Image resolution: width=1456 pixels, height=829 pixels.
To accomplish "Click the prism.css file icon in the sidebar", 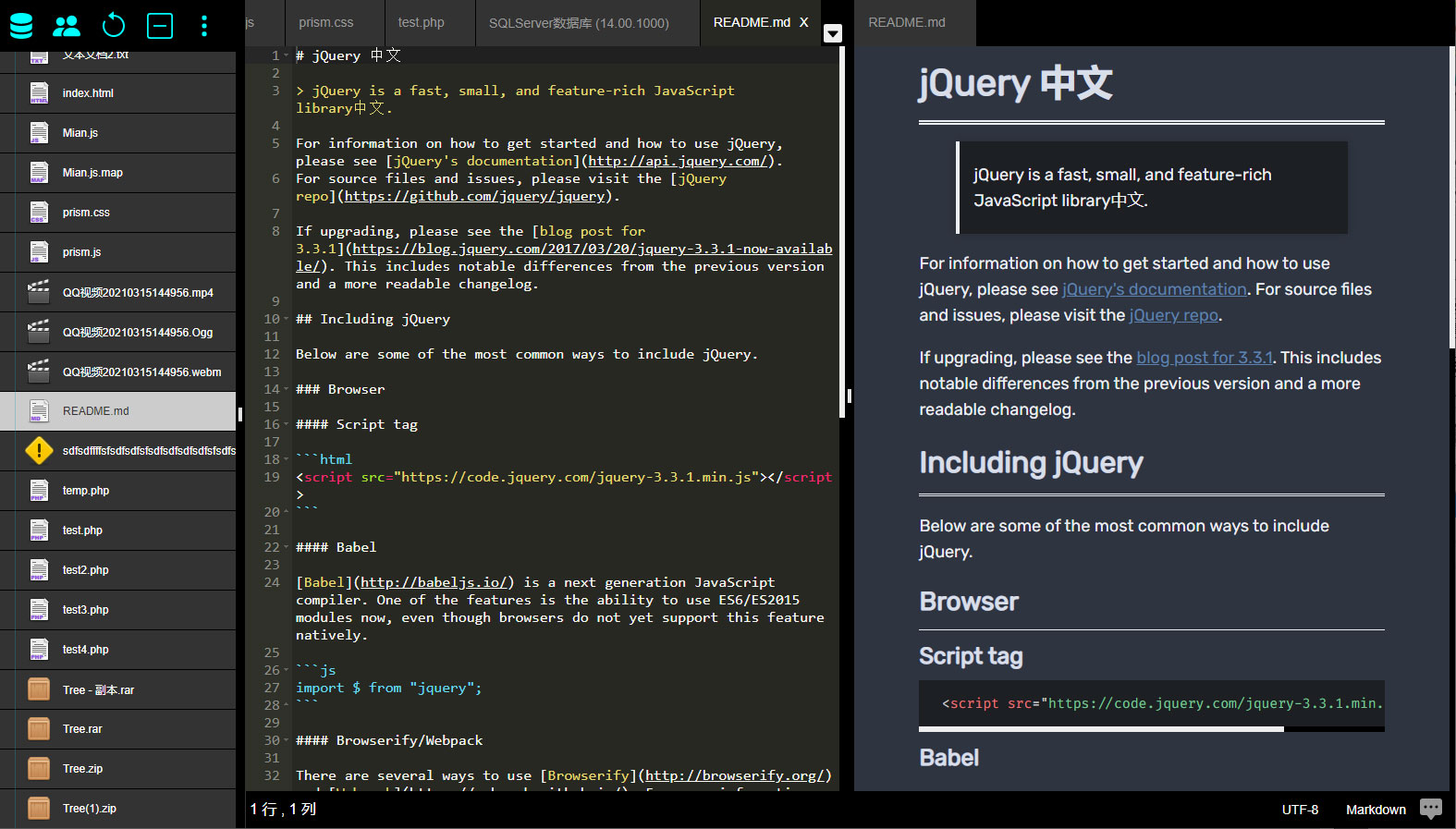I will point(39,213).
